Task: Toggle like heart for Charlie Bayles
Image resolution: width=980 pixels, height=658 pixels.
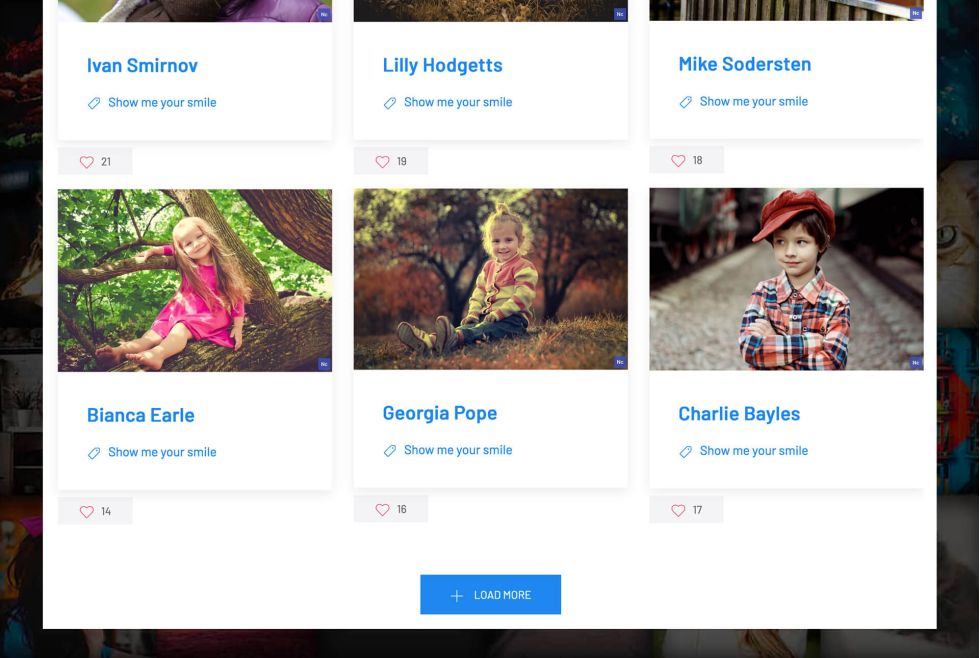Action: (x=678, y=510)
